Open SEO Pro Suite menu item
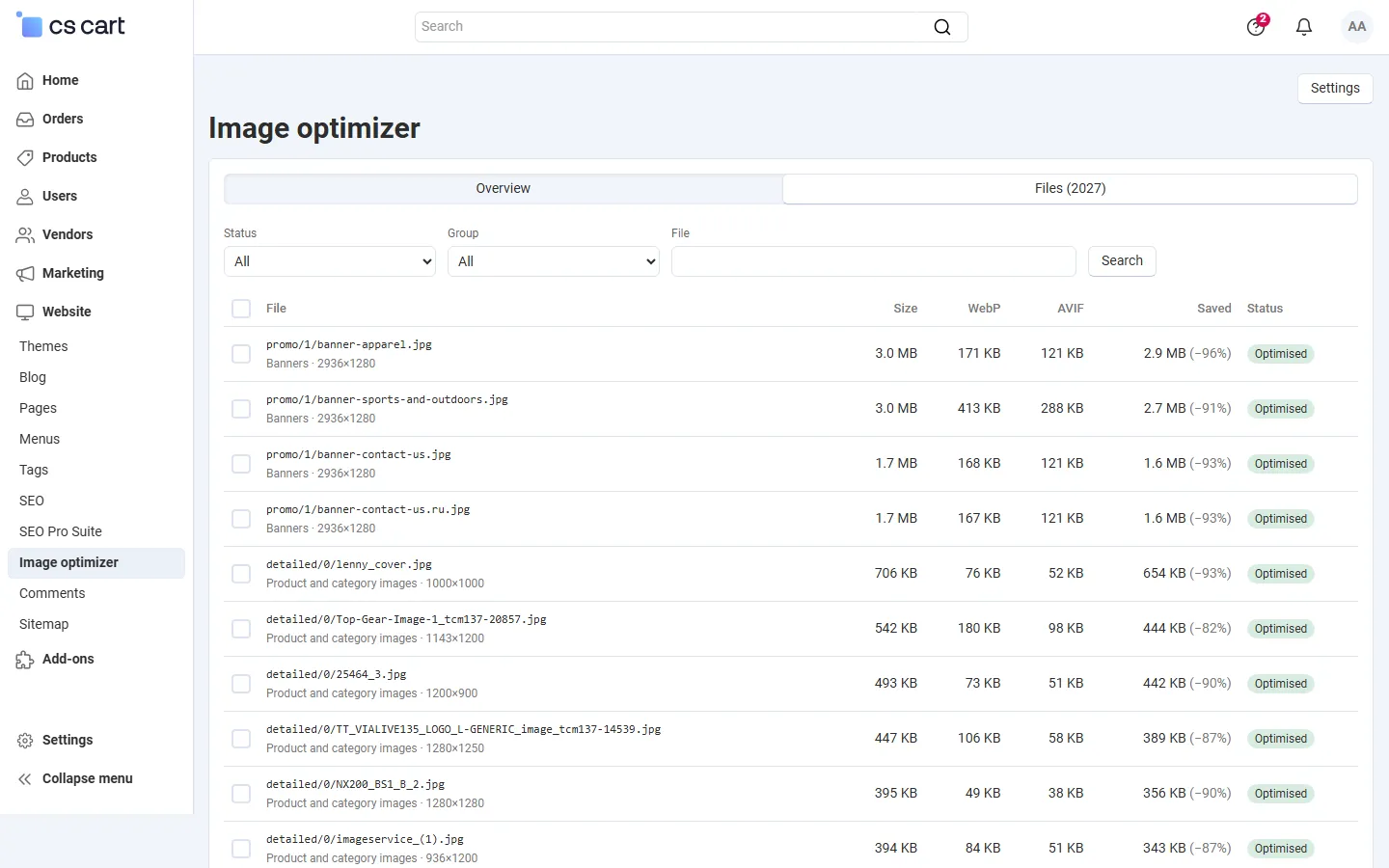This screenshot has width=1389, height=868. coord(61,531)
